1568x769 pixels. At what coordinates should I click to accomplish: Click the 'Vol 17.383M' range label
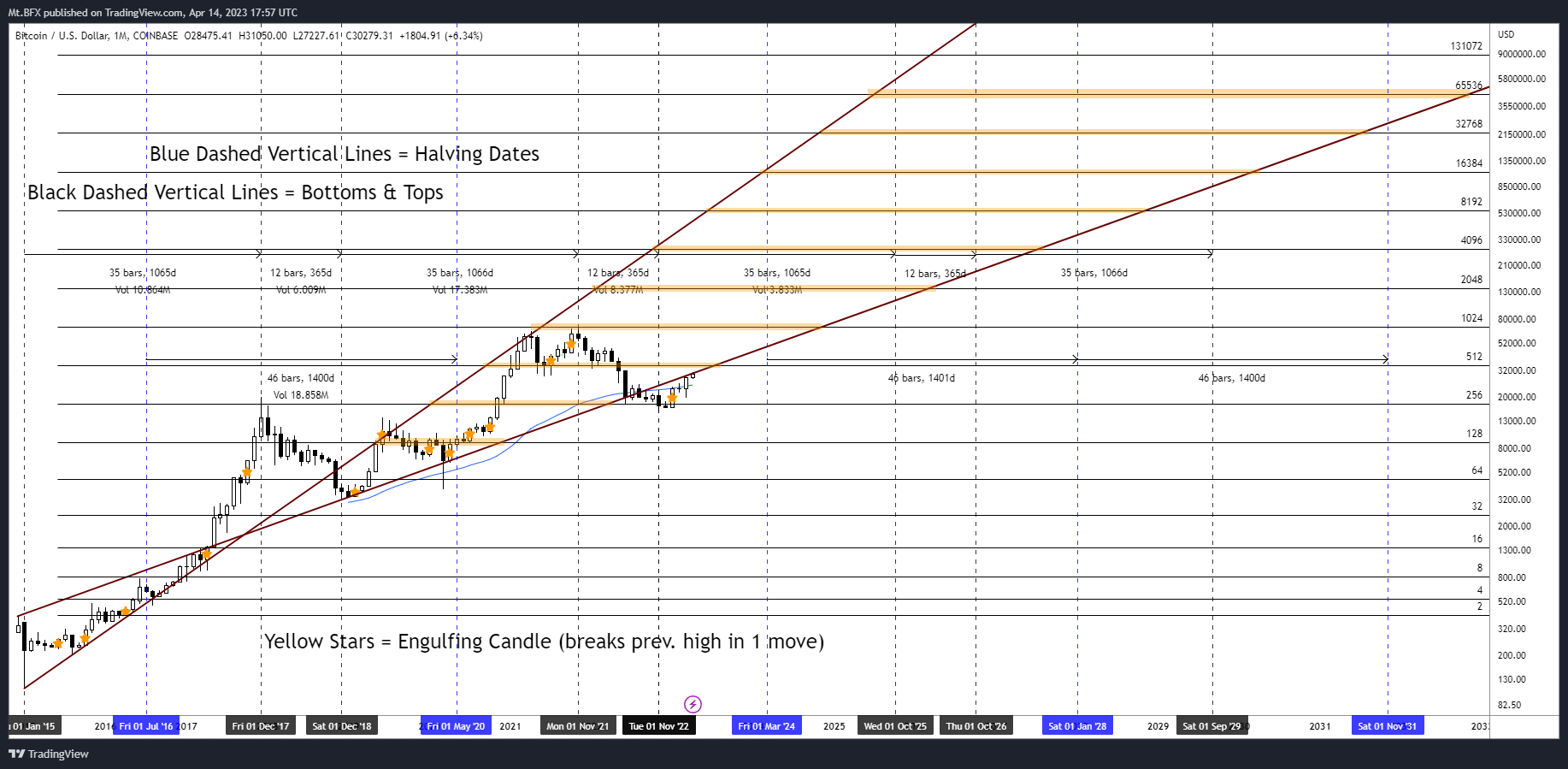click(x=460, y=290)
